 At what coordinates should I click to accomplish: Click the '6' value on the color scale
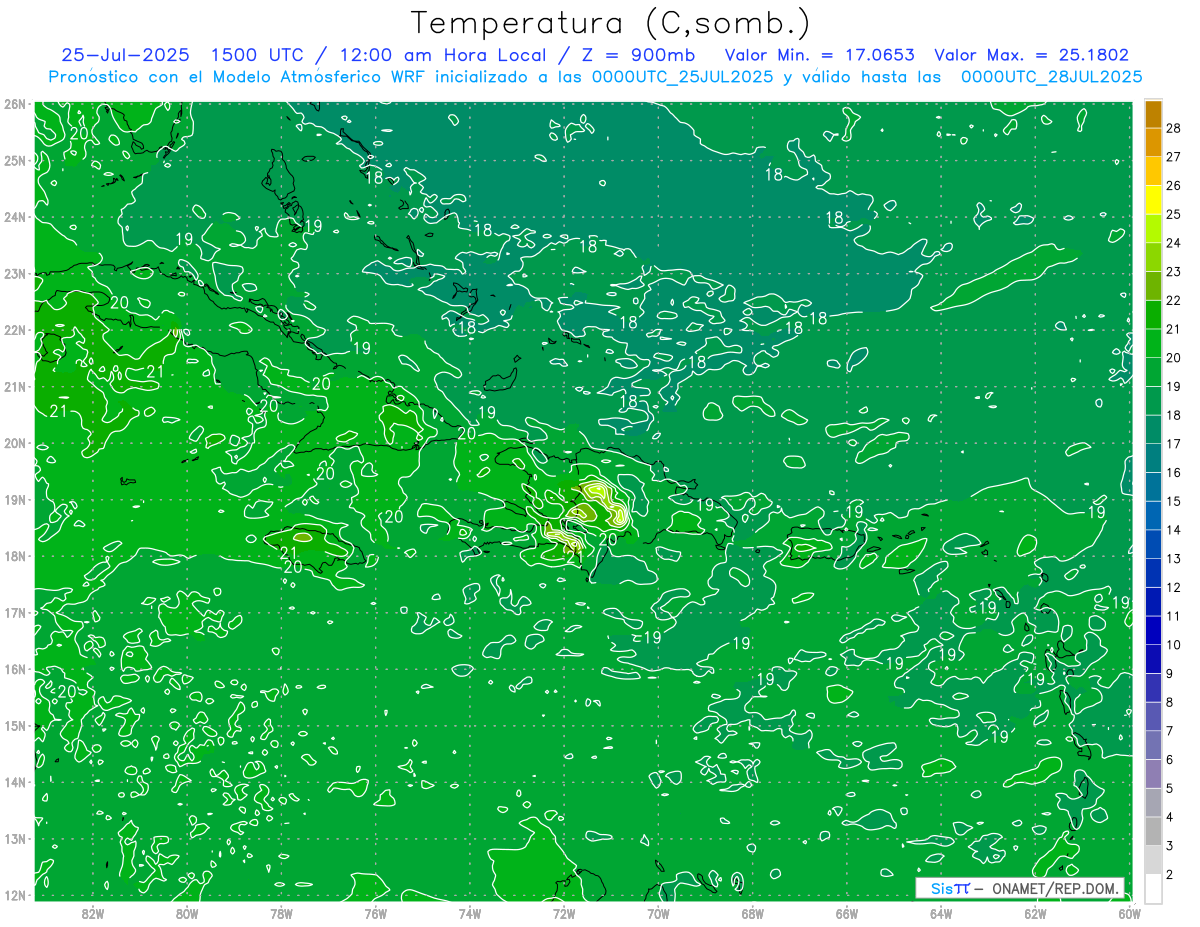pyautogui.click(x=1170, y=760)
